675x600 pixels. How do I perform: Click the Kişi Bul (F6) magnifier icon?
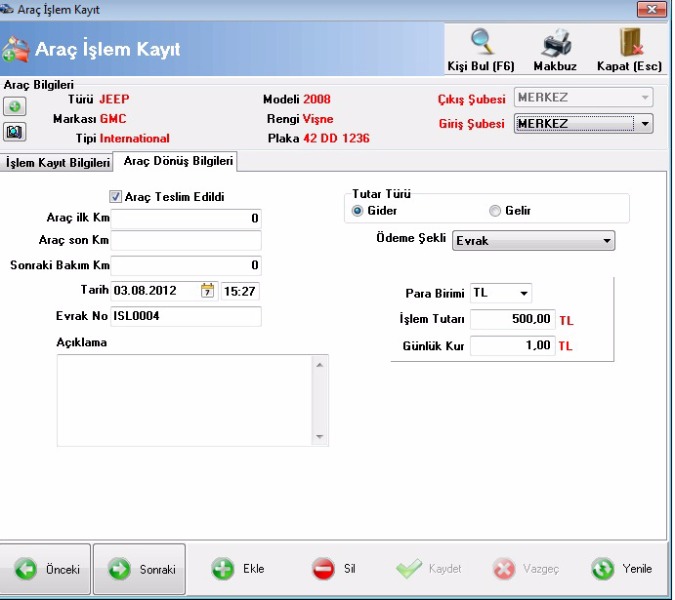point(481,43)
